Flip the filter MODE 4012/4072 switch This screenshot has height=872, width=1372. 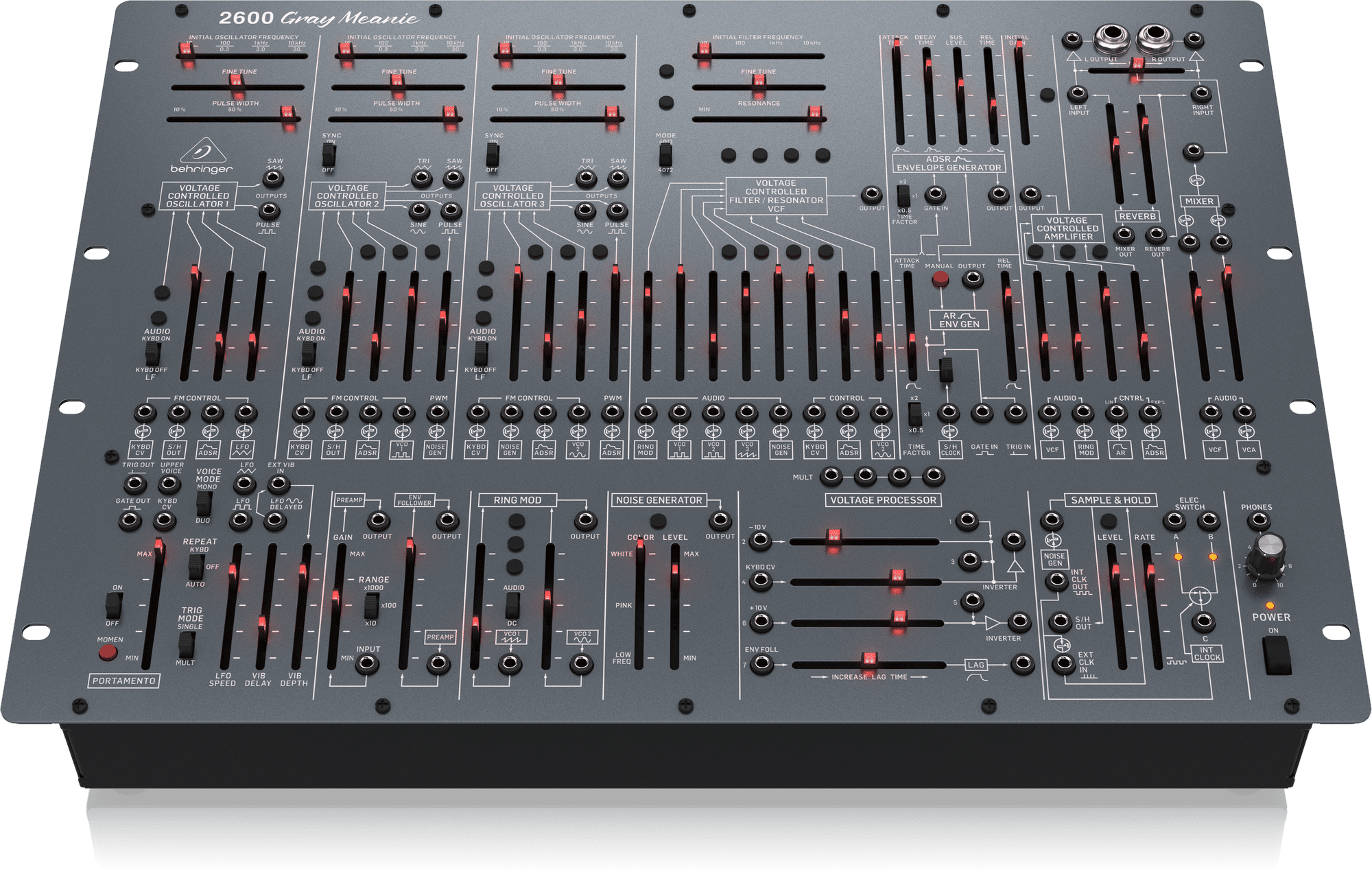coord(665,154)
